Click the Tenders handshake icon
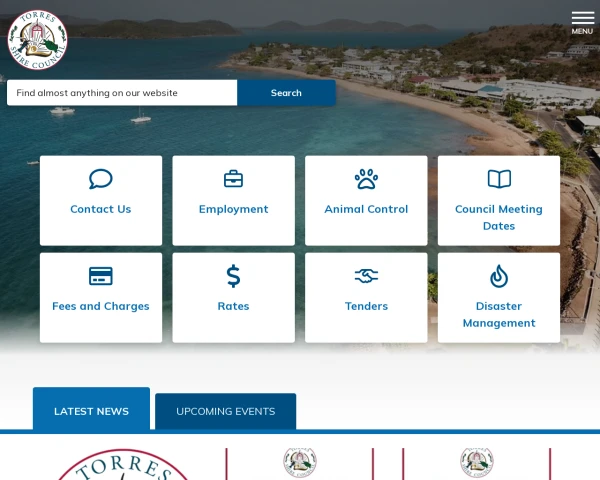The height and width of the screenshot is (480, 600). click(x=366, y=276)
